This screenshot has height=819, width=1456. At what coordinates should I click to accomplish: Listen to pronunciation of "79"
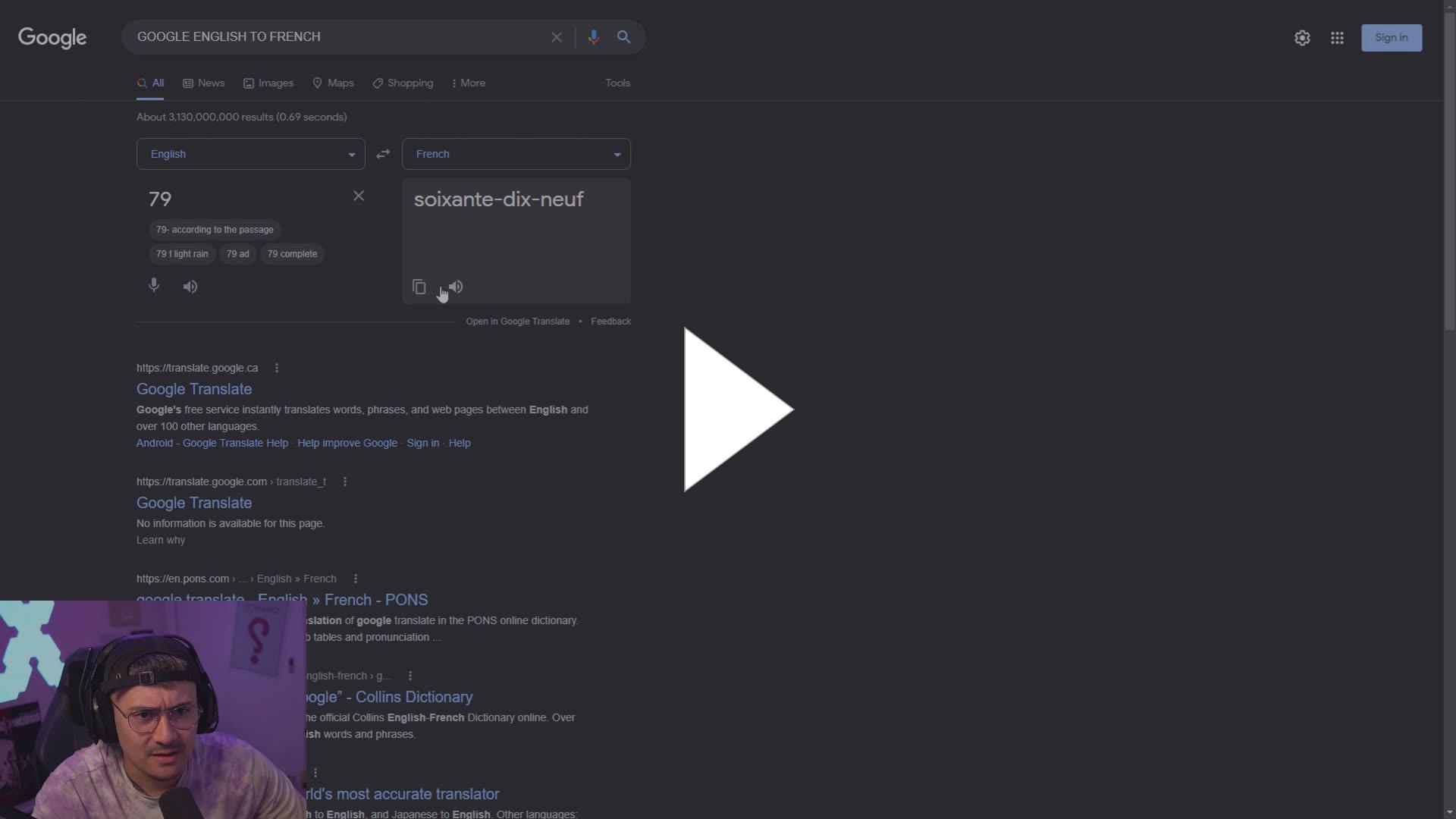click(190, 286)
